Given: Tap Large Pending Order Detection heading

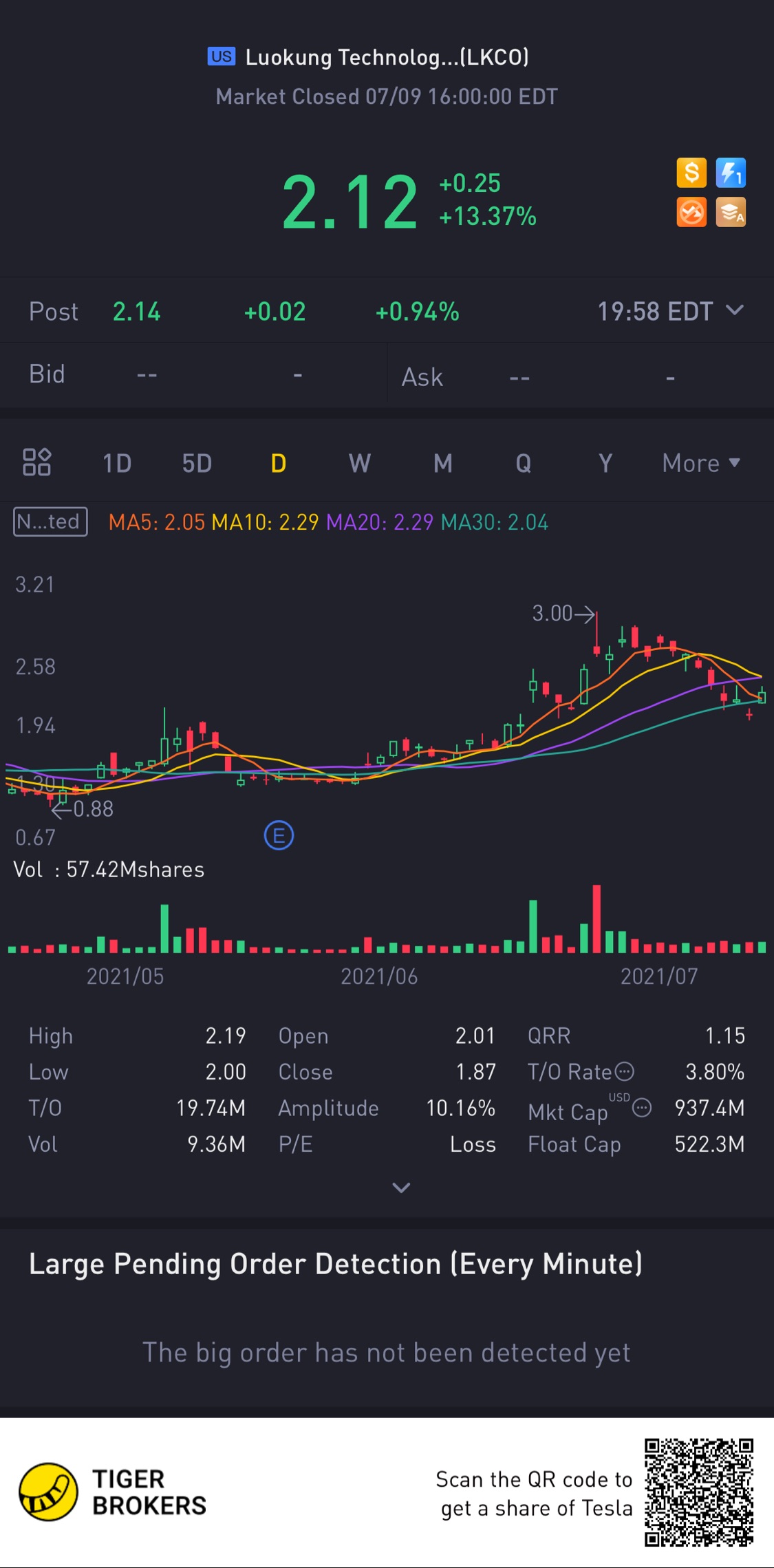Looking at the screenshot, I should (336, 1264).
